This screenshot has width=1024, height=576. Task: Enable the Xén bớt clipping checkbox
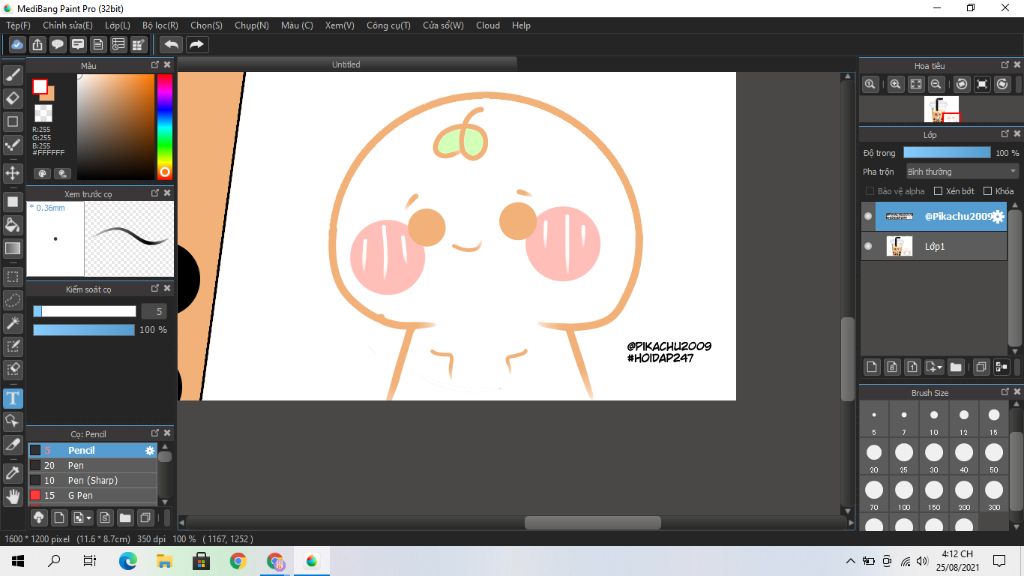click(938, 191)
